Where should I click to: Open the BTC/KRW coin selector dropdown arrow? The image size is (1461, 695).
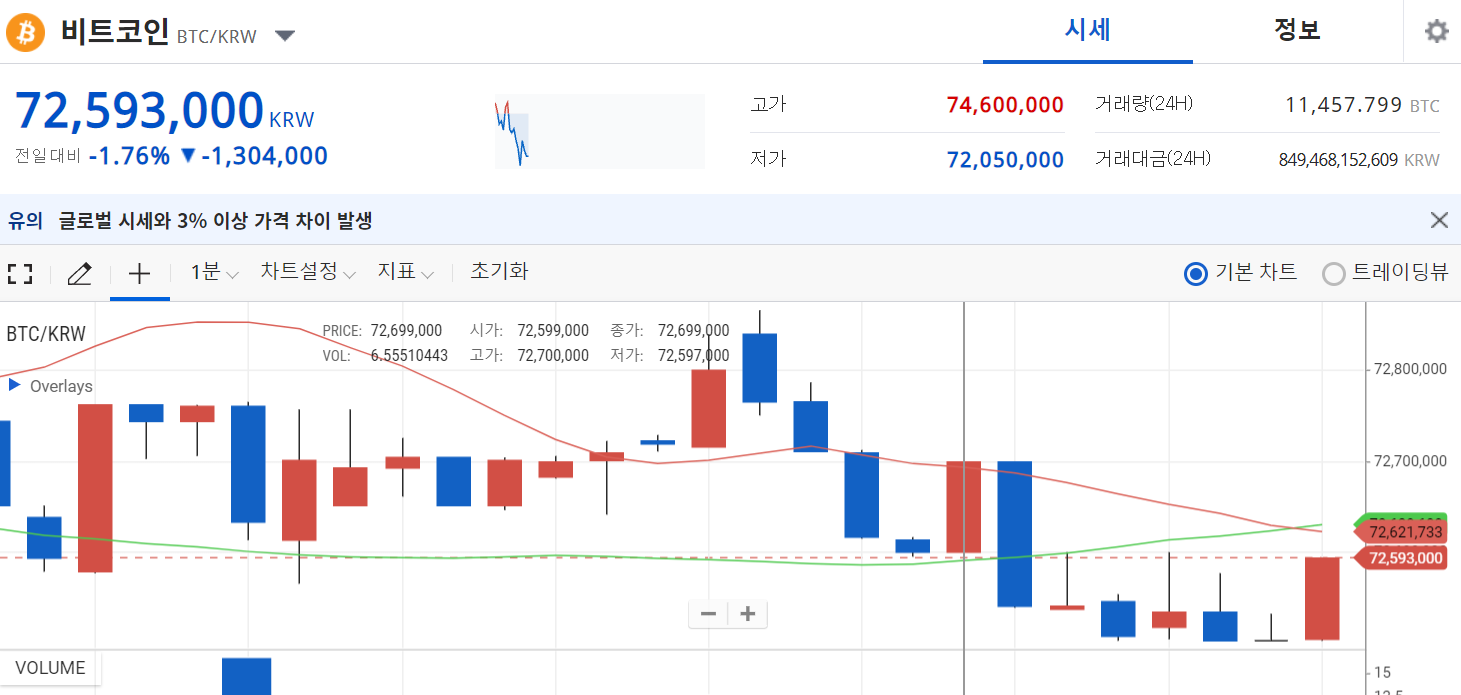coord(285,36)
